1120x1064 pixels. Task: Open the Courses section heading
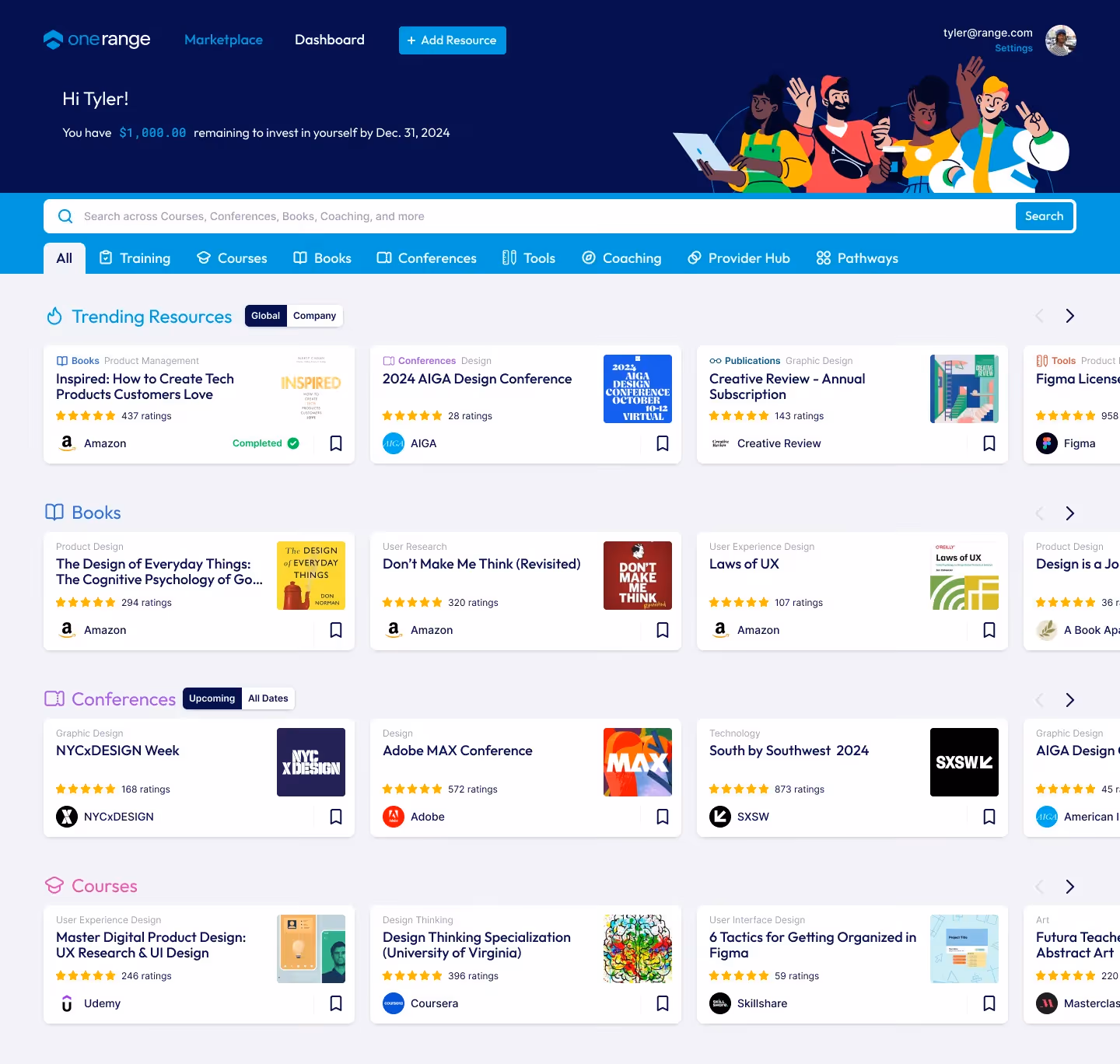point(104,886)
